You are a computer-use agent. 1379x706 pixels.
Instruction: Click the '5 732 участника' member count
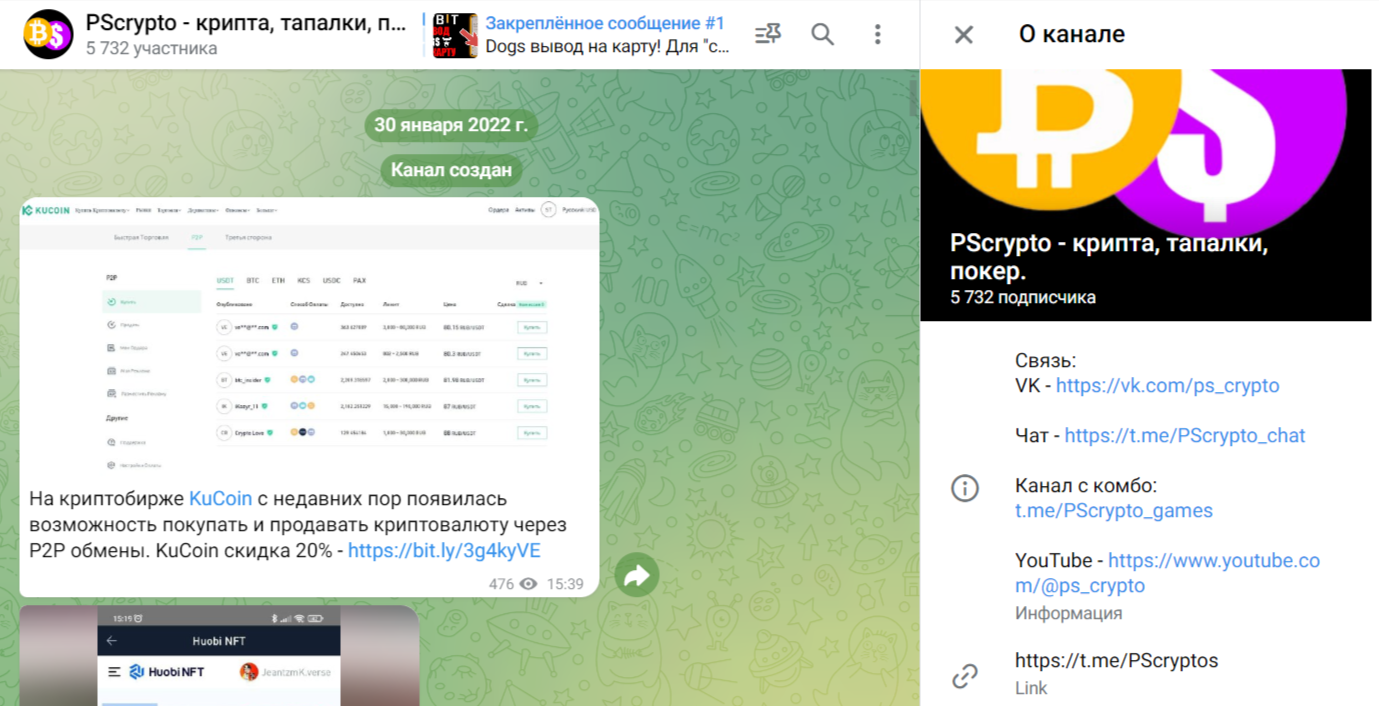click(x=151, y=48)
